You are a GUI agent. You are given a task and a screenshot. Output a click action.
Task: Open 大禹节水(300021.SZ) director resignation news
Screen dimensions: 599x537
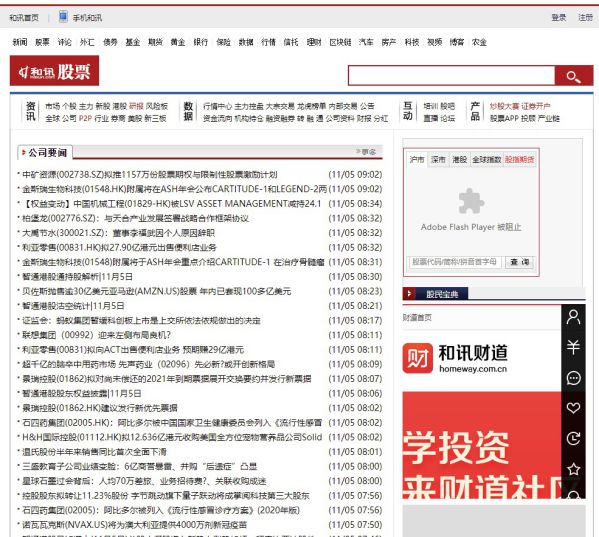118,233
